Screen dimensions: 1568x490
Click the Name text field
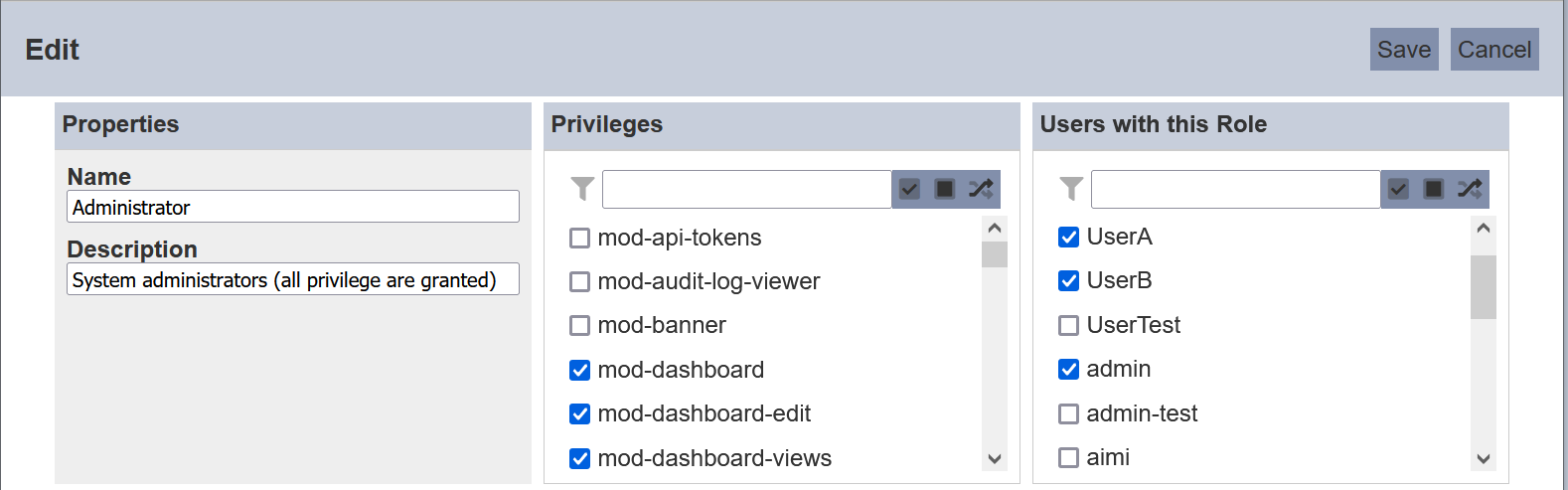pos(293,207)
